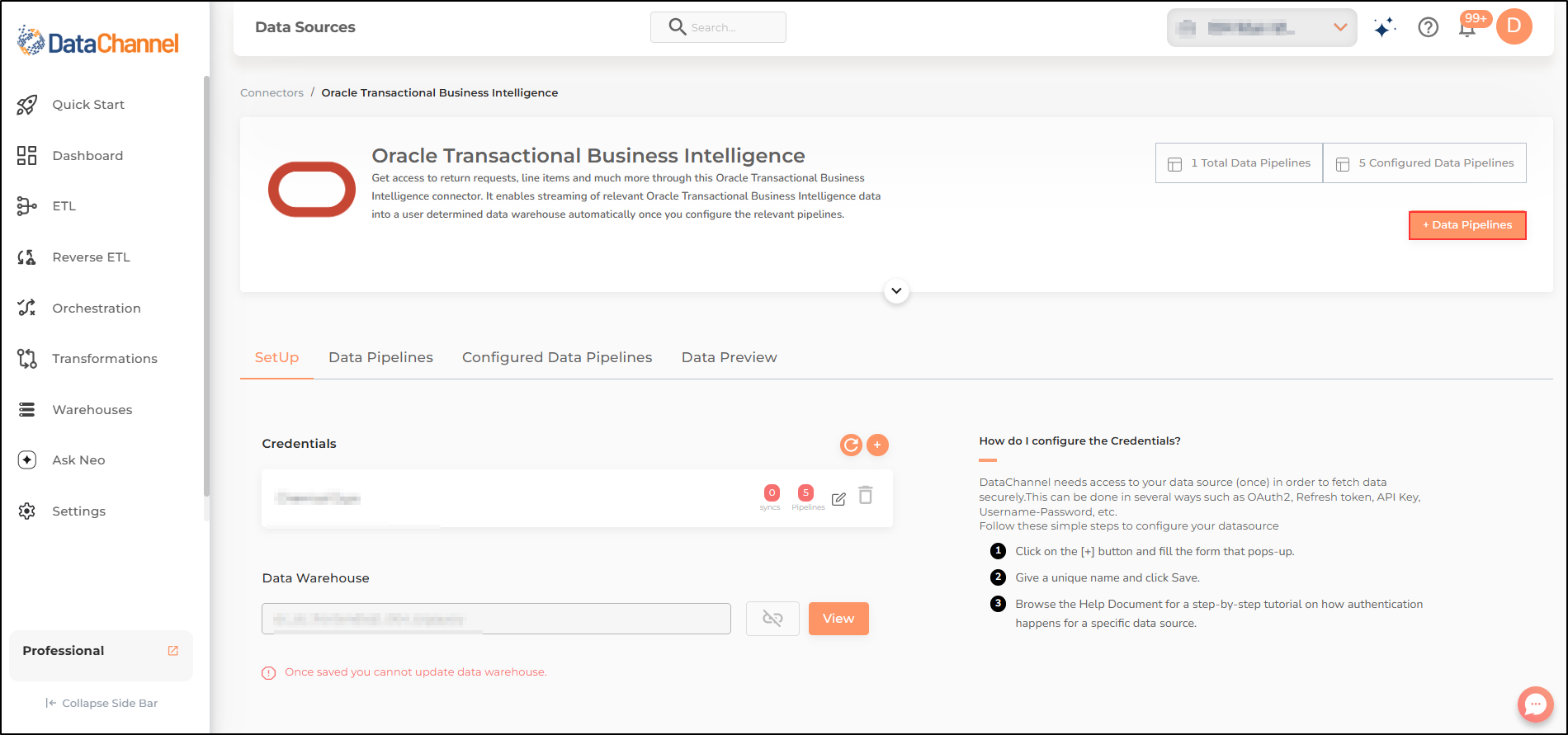
Task: Go to Connectors breadcrumb link
Action: coord(272,93)
